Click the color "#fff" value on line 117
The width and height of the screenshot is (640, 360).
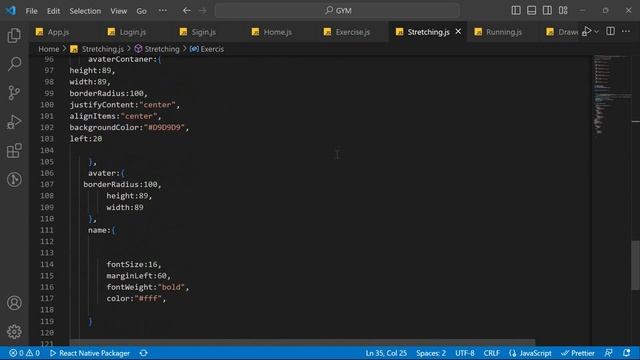[x=148, y=298]
